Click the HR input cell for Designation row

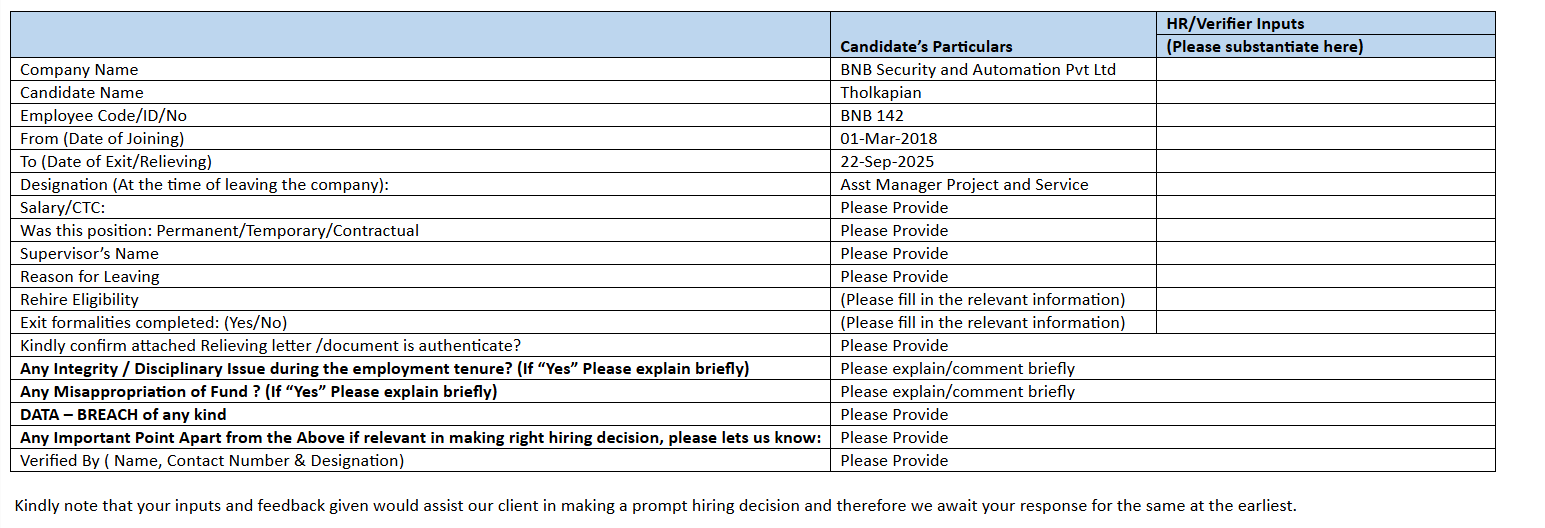click(1325, 185)
